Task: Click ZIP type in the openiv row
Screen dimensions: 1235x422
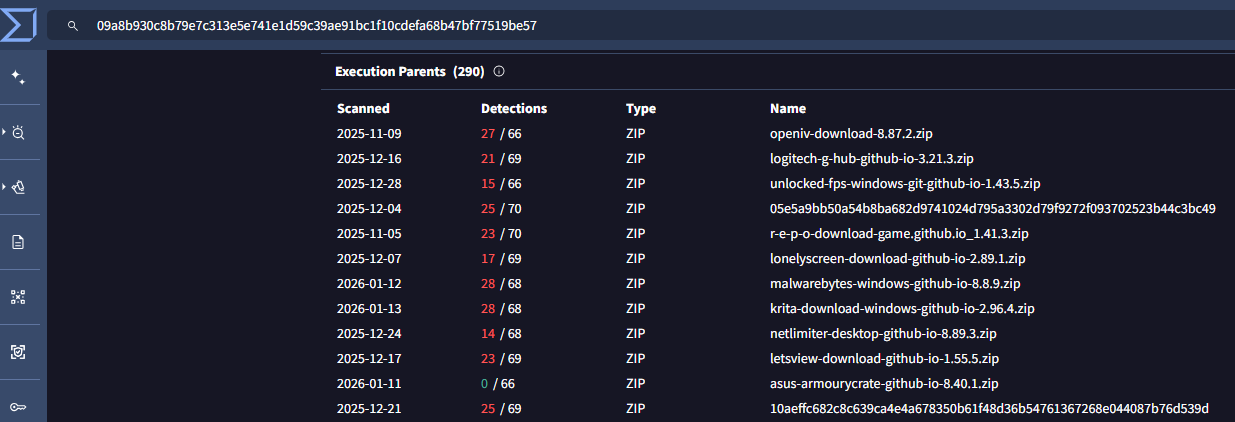Action: (x=636, y=133)
